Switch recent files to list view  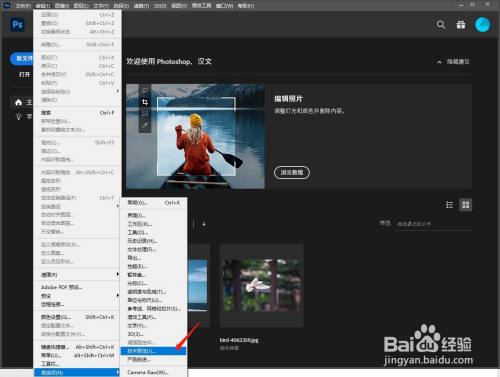(449, 205)
